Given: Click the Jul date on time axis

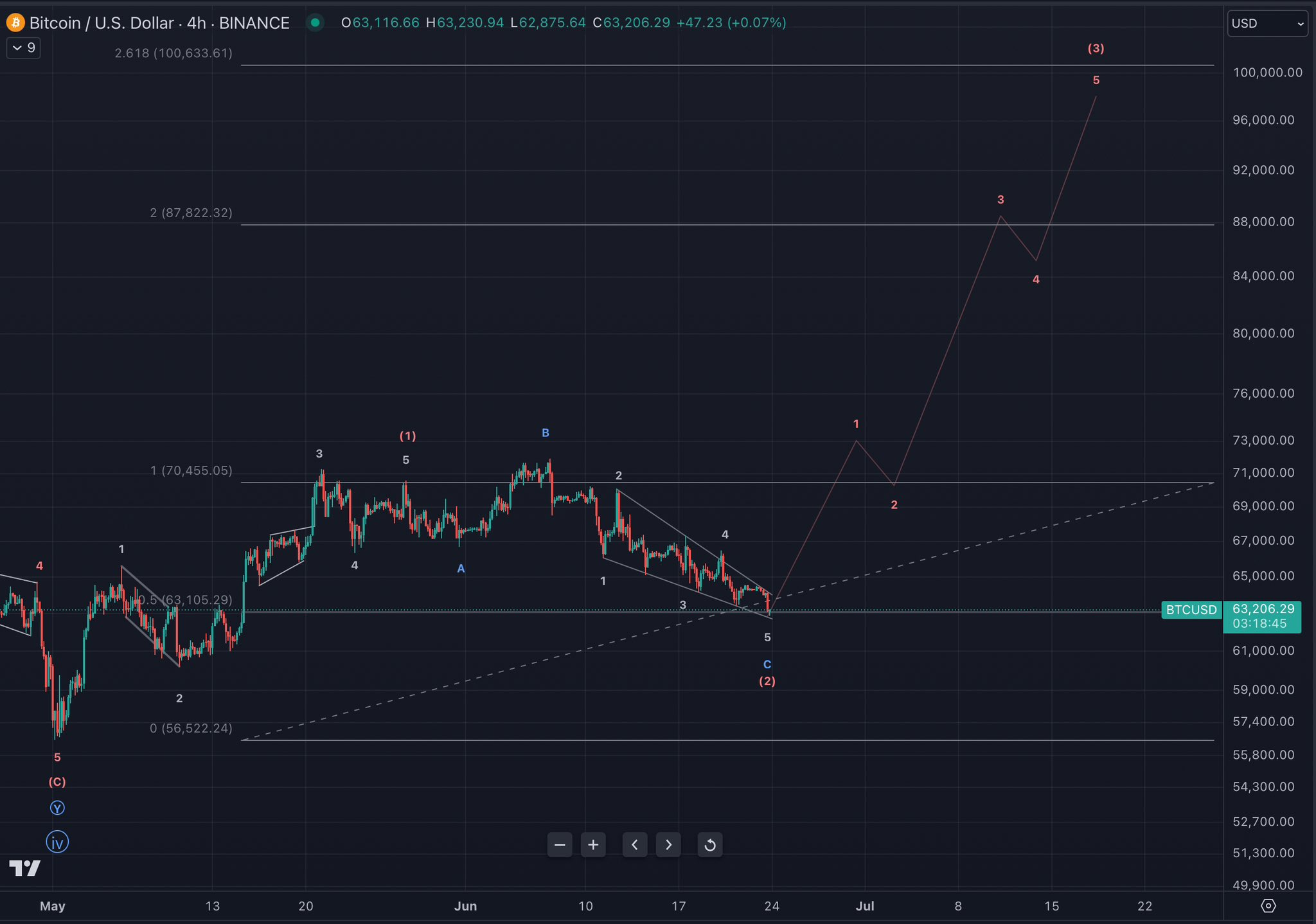Looking at the screenshot, I should pyautogui.click(x=865, y=906).
